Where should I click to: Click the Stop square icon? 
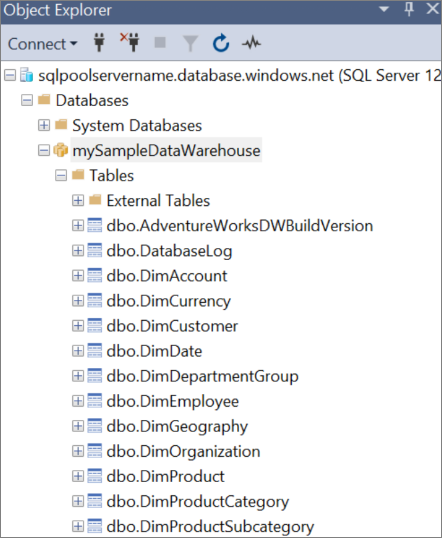tap(160, 43)
